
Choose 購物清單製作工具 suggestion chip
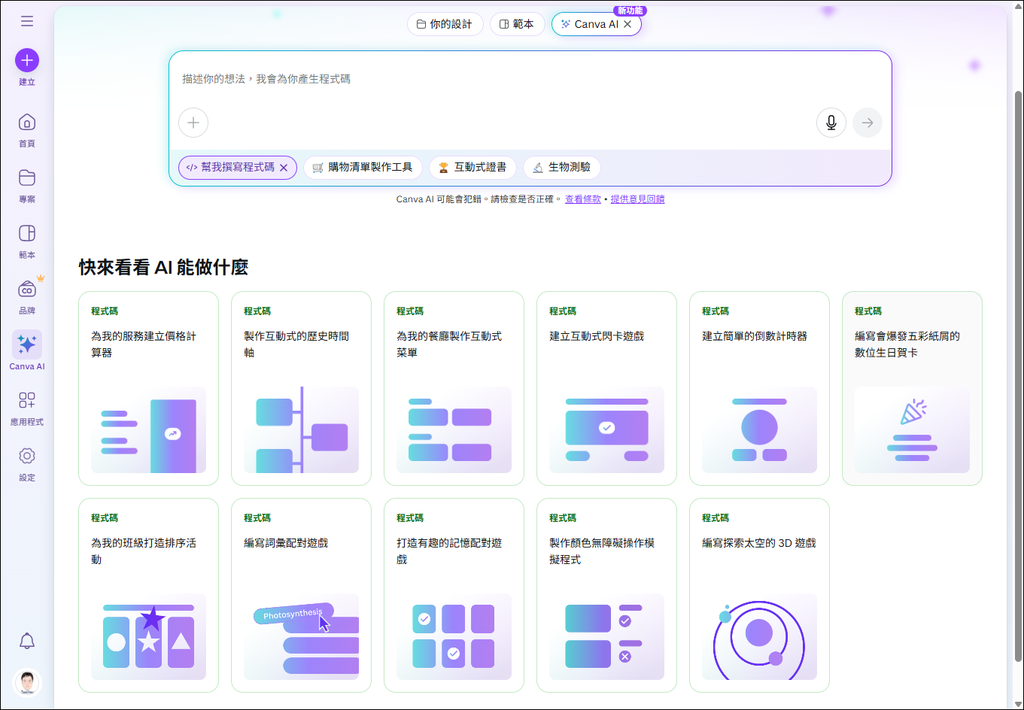362,168
